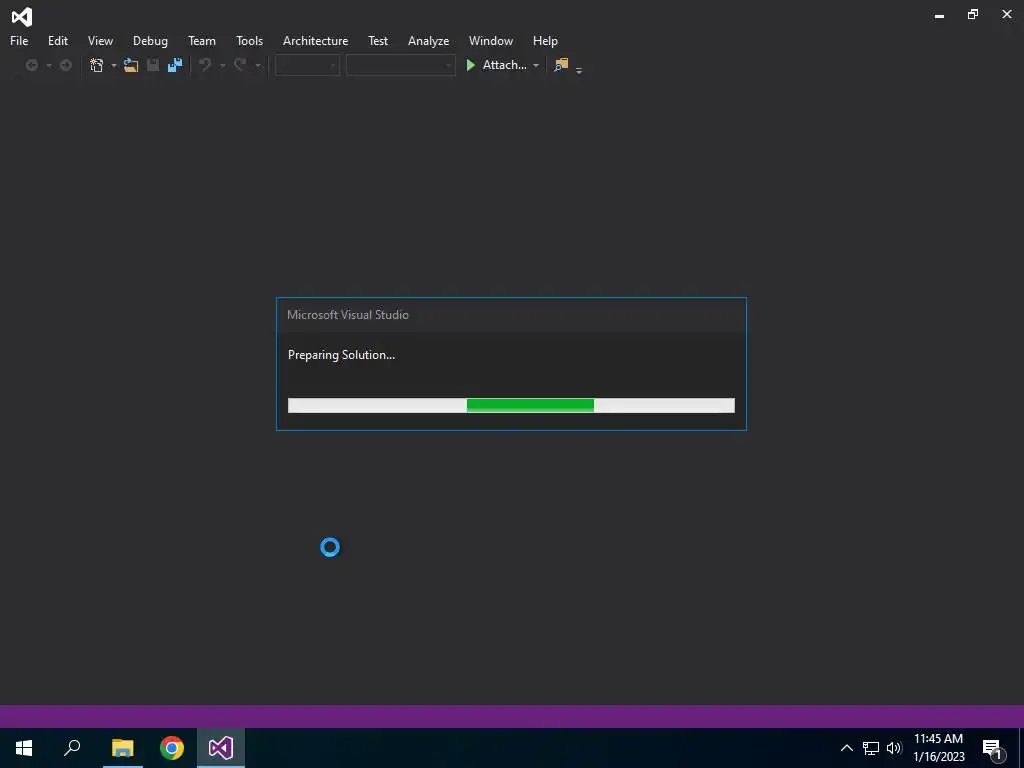Open the Architecture menu
The image size is (1024, 768).
click(x=315, y=40)
